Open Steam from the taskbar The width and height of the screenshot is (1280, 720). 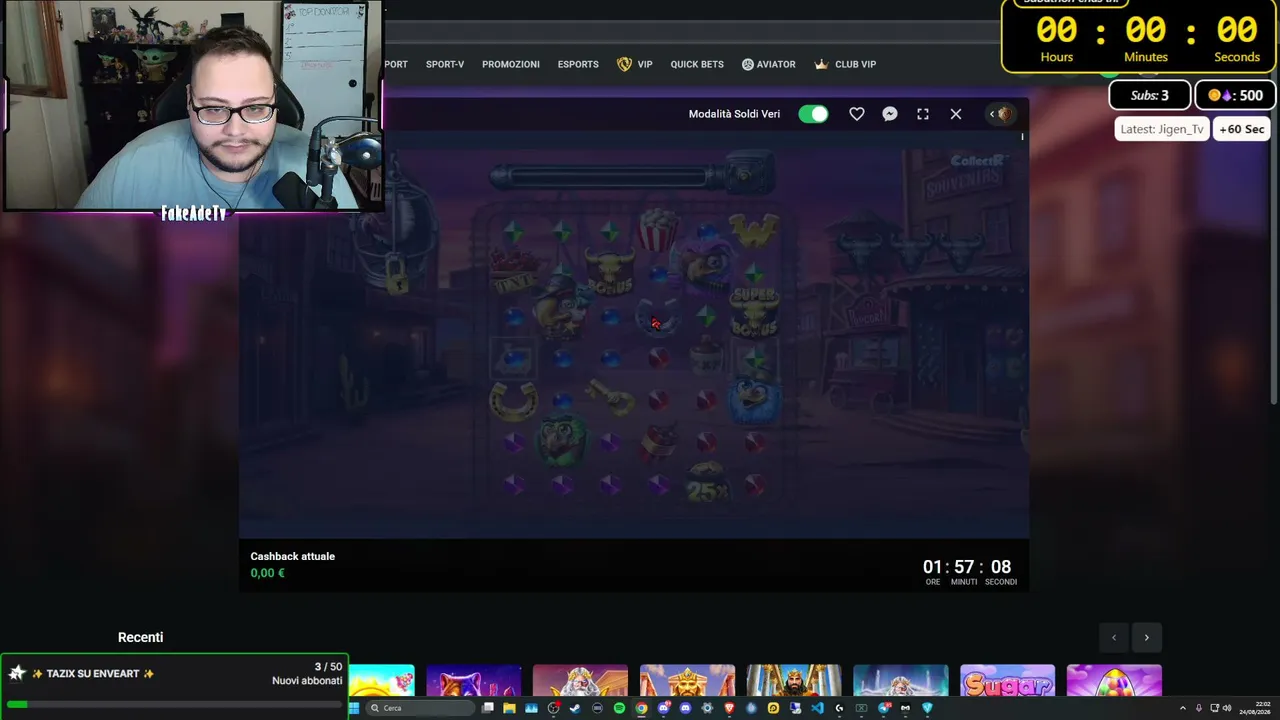575,708
